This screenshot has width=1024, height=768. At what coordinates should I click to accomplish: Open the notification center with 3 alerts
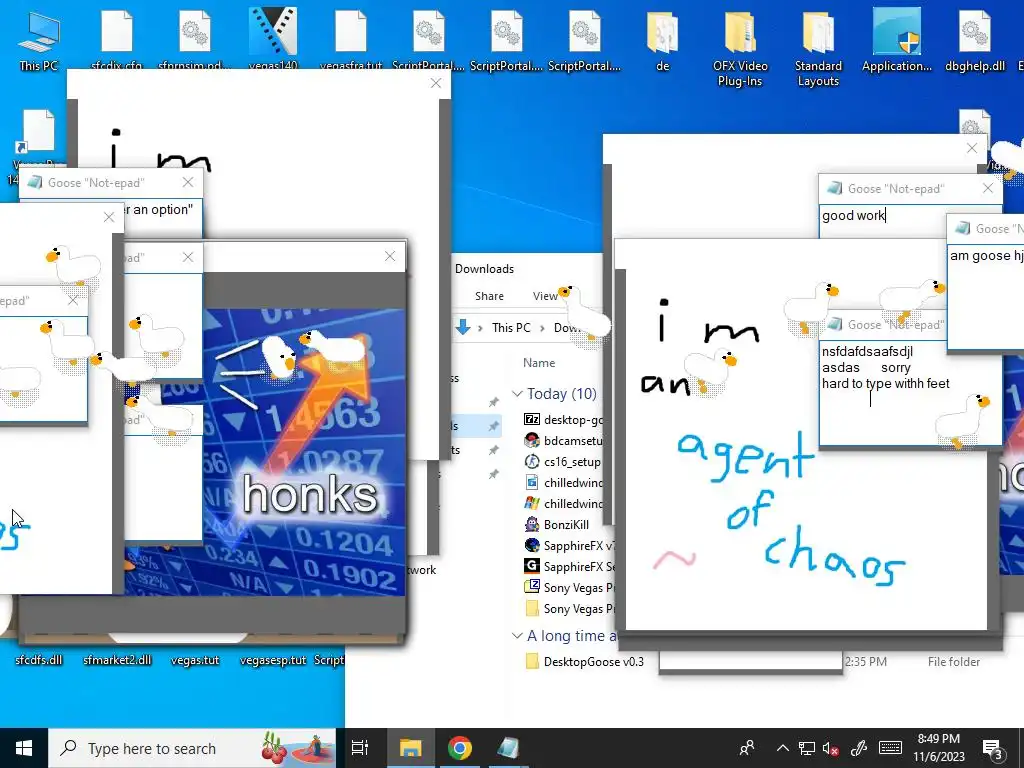point(992,749)
